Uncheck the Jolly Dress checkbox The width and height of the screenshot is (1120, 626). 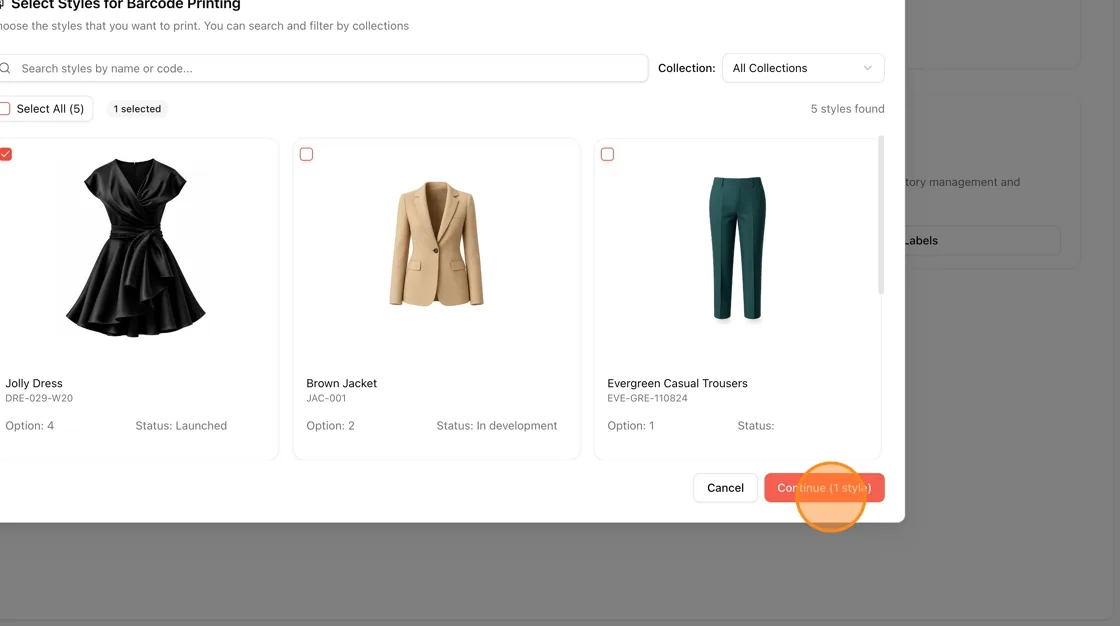[x=6, y=154]
